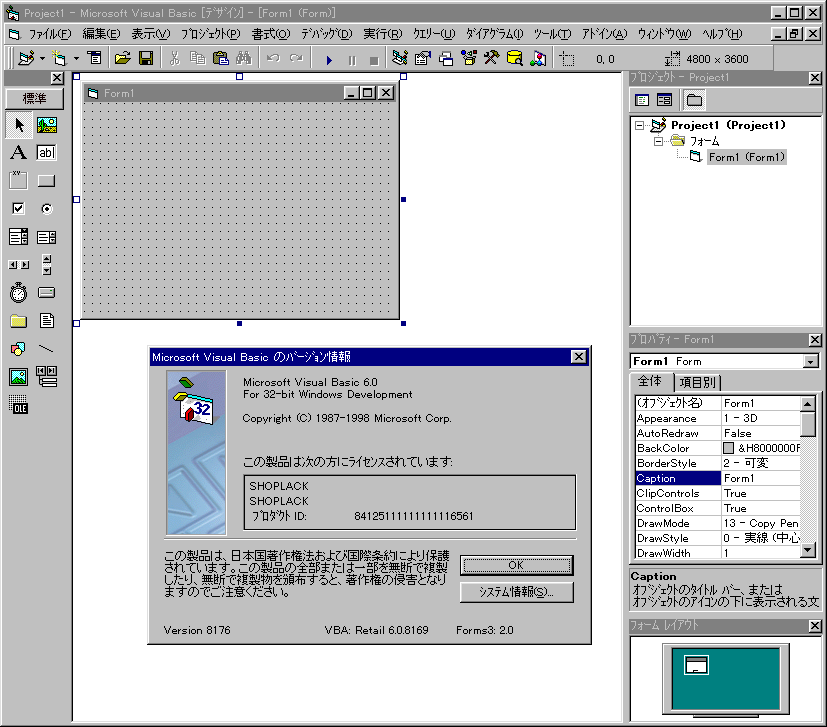The width and height of the screenshot is (827, 727).
Task: Click the (オブジェクト名) Form1 value field
Action: pos(761,403)
